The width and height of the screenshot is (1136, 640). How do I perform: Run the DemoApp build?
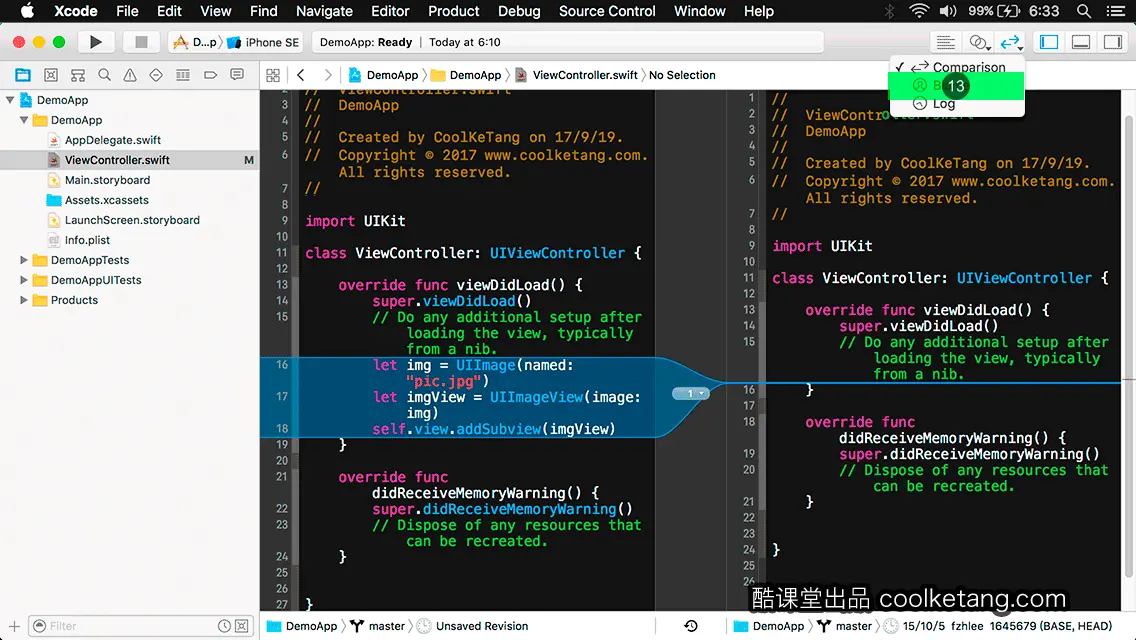click(96, 42)
